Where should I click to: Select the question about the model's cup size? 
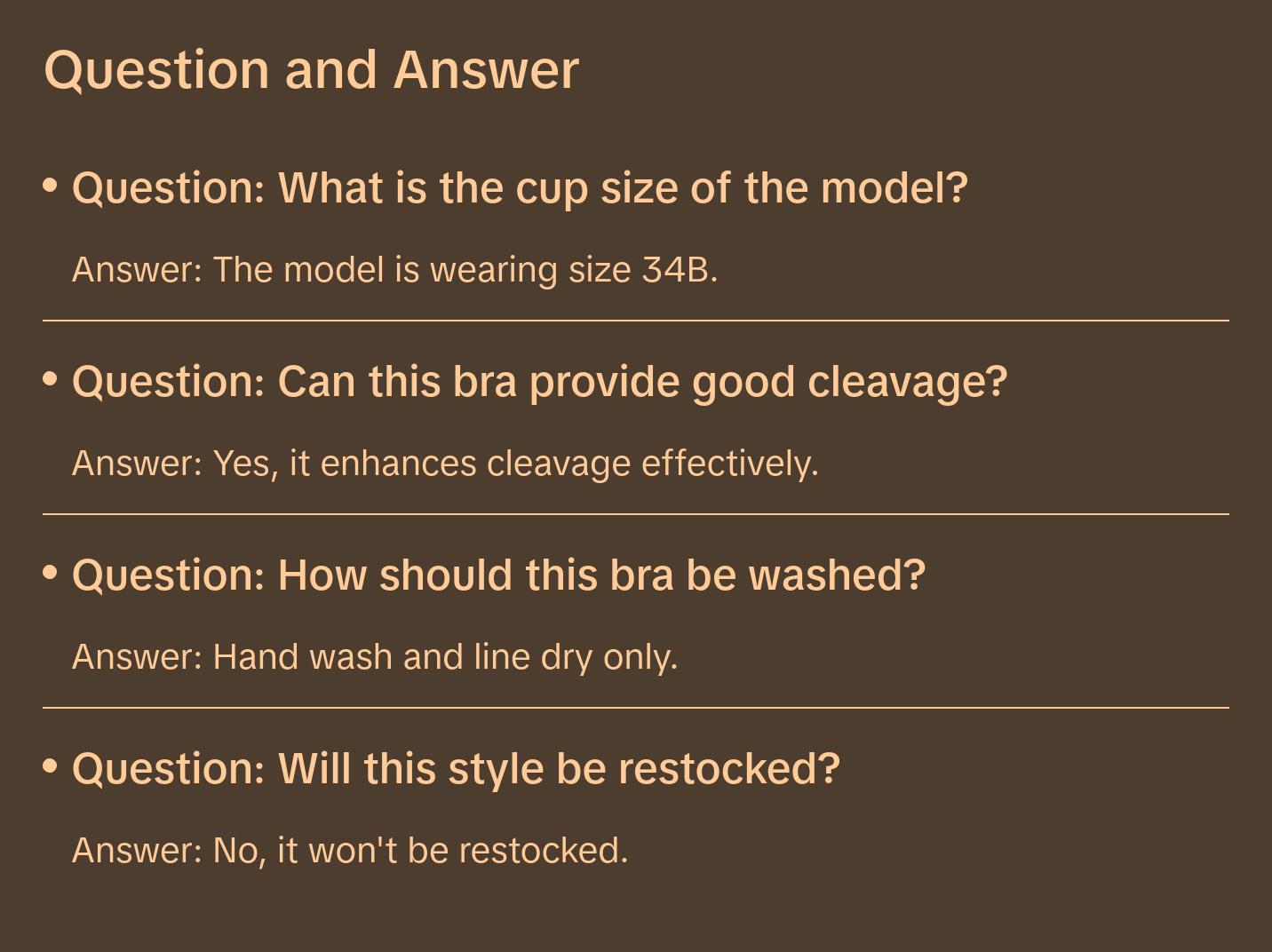[520, 188]
